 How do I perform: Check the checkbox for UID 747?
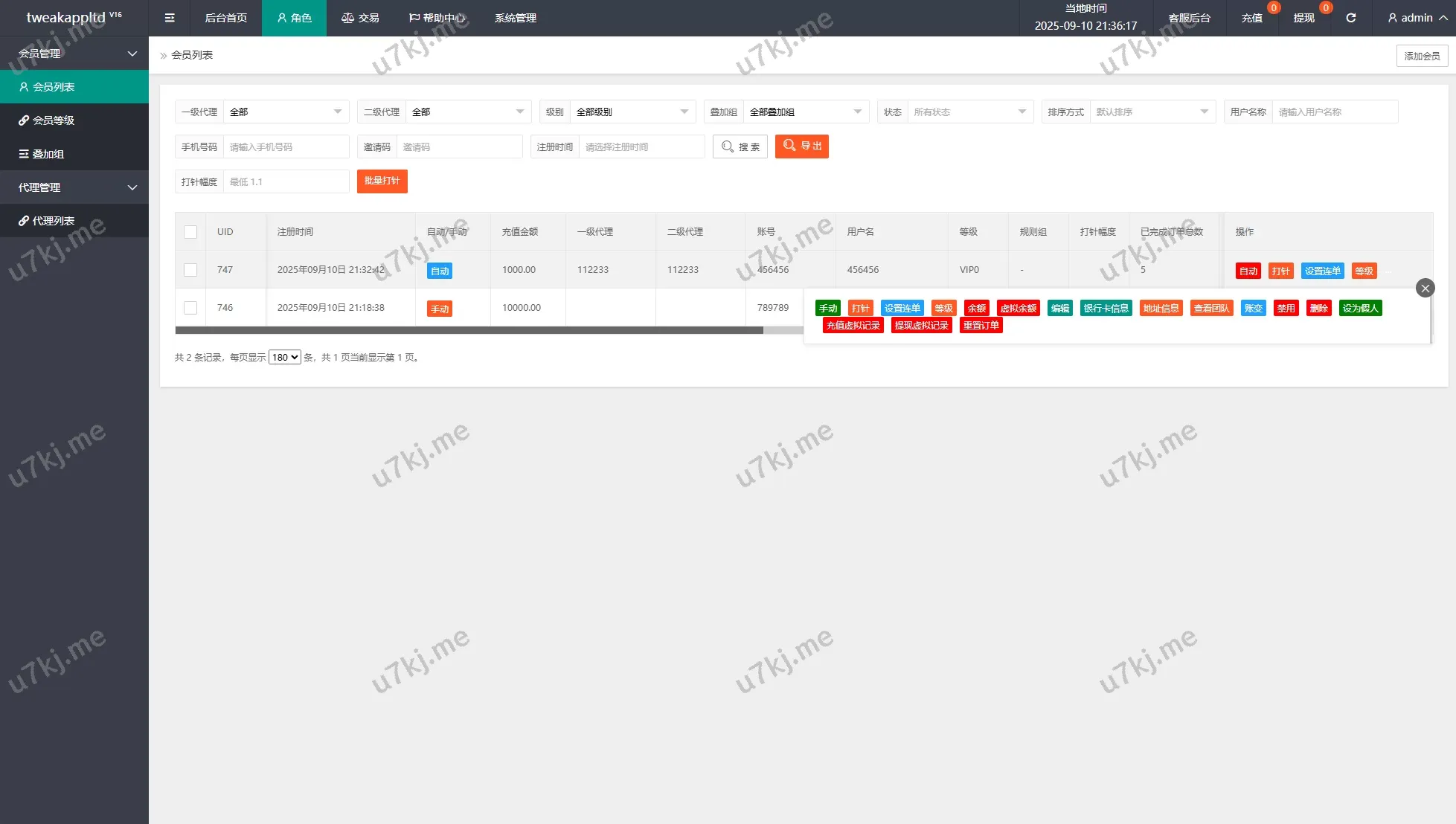coord(190,270)
